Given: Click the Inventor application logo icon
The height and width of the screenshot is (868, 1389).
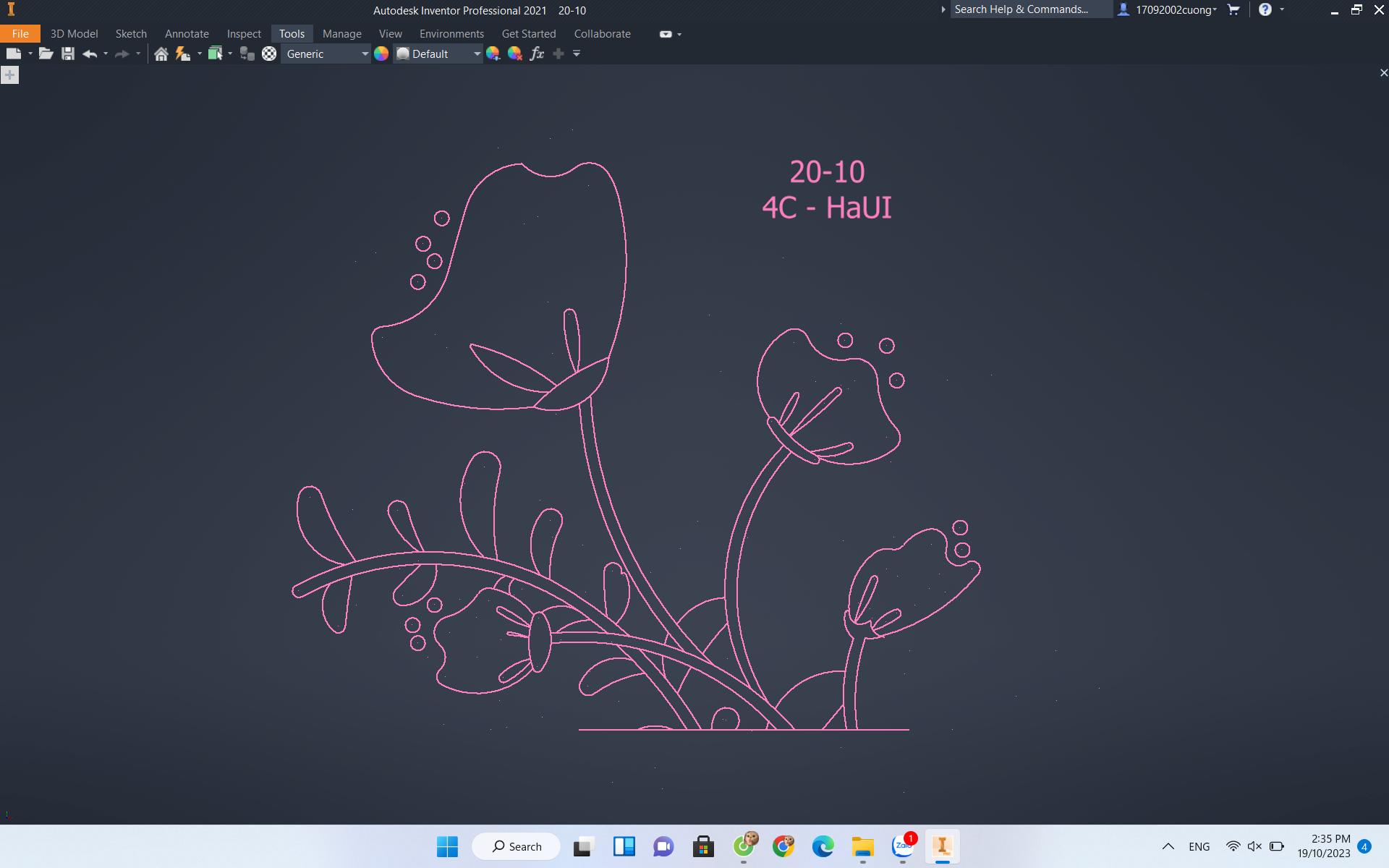Looking at the screenshot, I should (11, 9).
